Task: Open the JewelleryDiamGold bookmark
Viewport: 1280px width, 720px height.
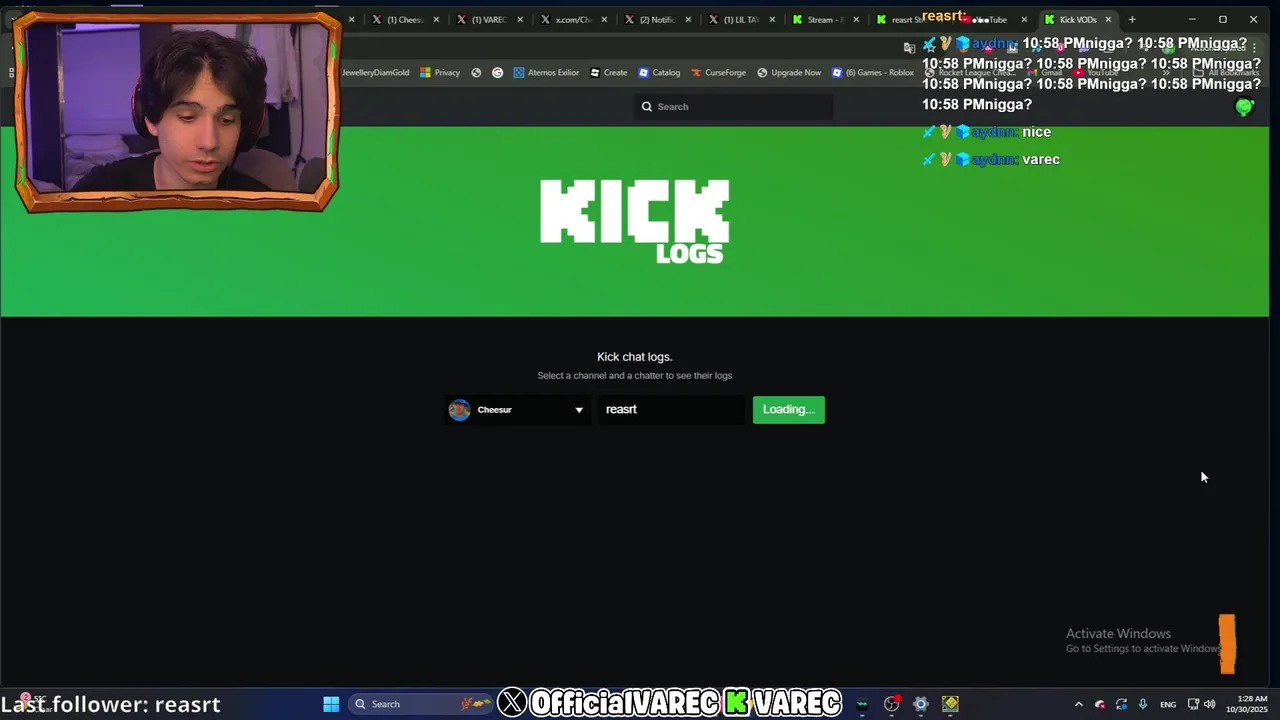Action: click(375, 72)
